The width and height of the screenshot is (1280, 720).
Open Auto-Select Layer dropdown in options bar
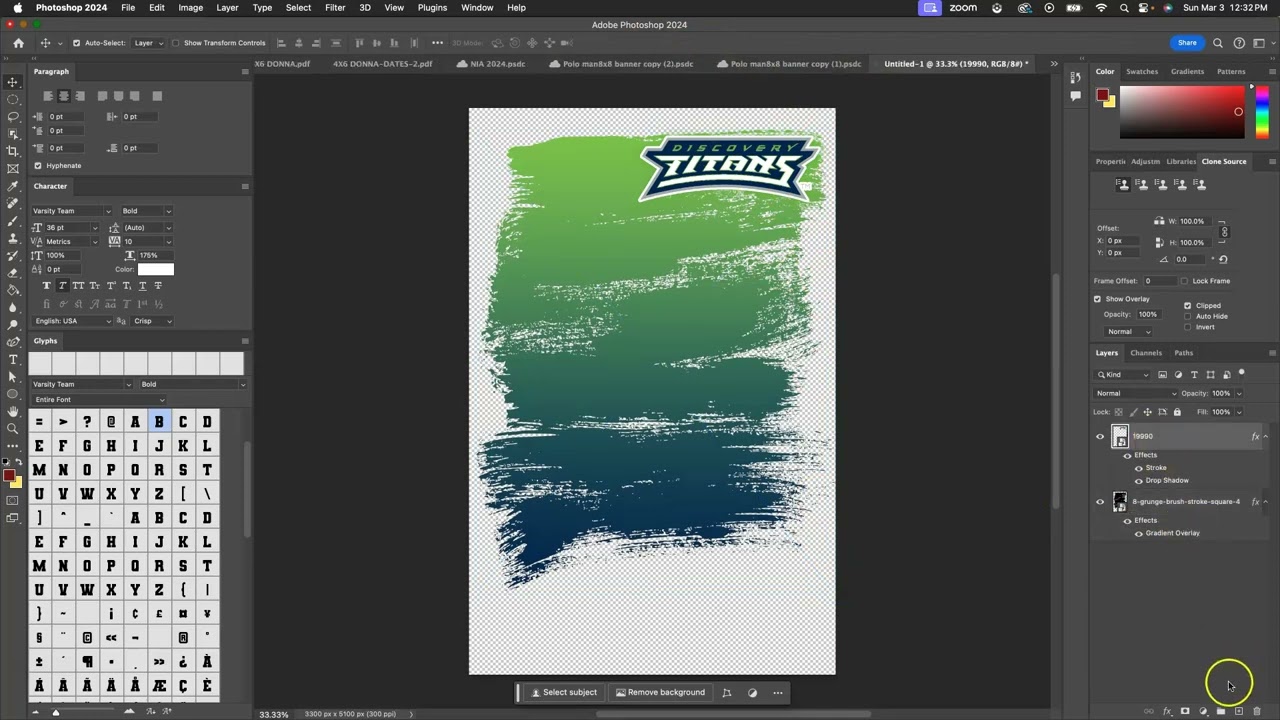148,43
